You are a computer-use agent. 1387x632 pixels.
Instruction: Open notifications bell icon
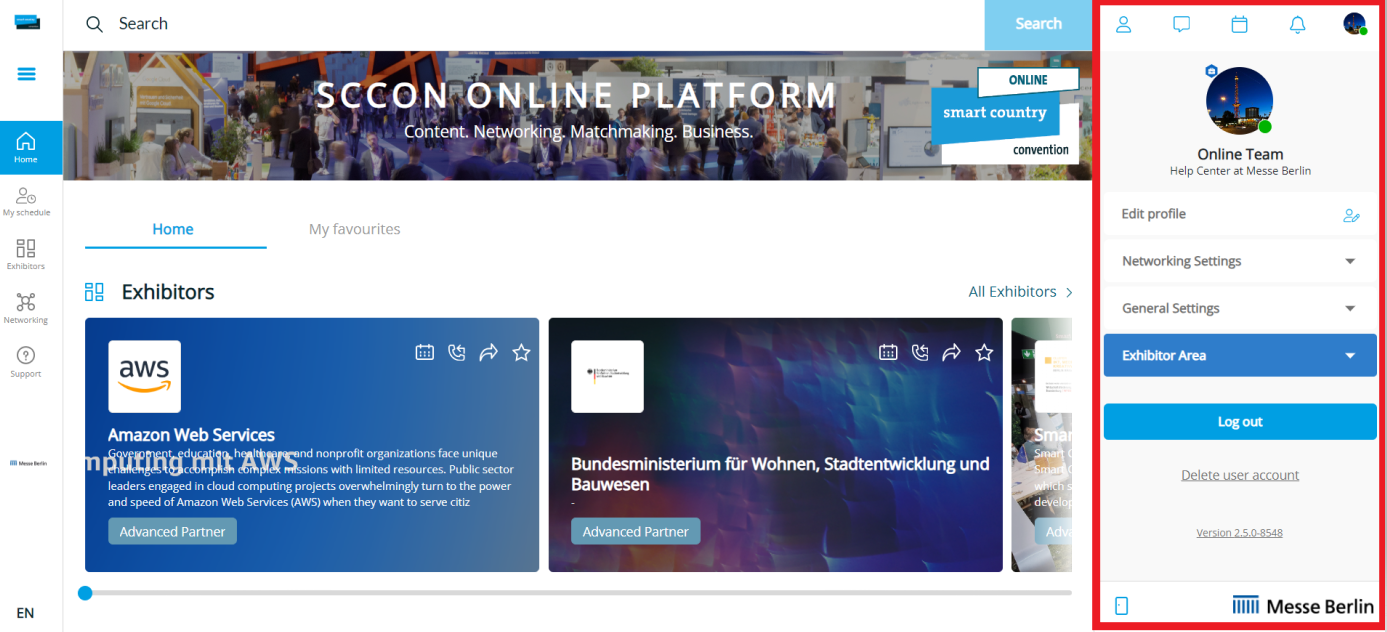point(1297,25)
